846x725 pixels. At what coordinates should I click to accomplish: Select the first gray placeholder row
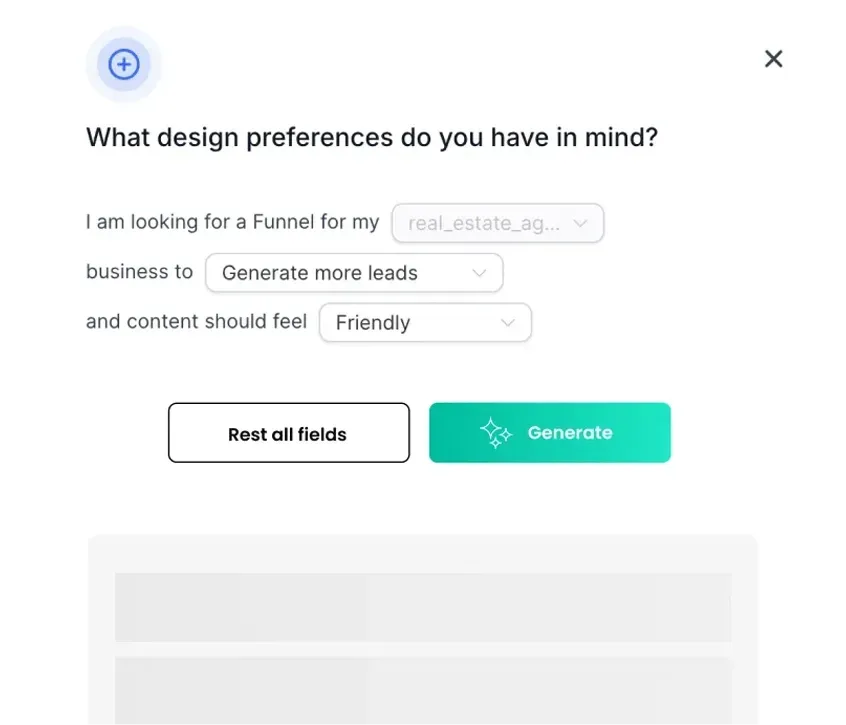[x=423, y=607]
